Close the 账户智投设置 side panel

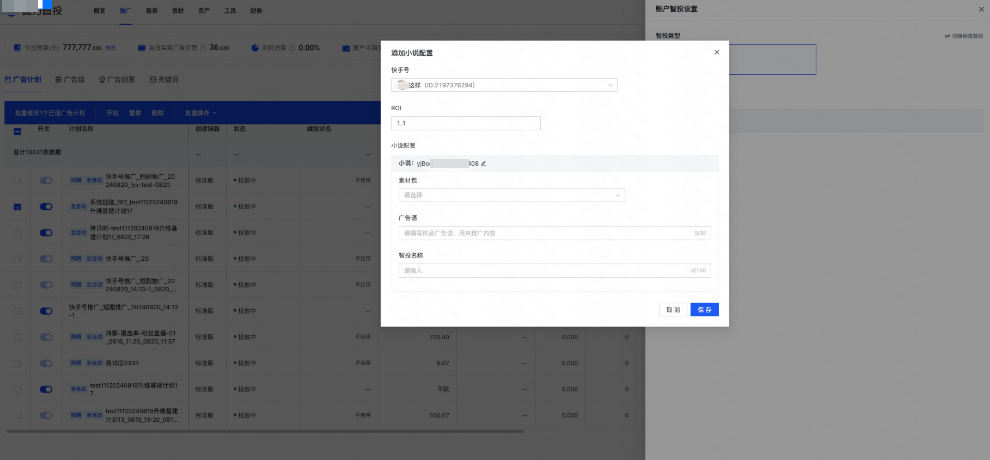(980, 9)
